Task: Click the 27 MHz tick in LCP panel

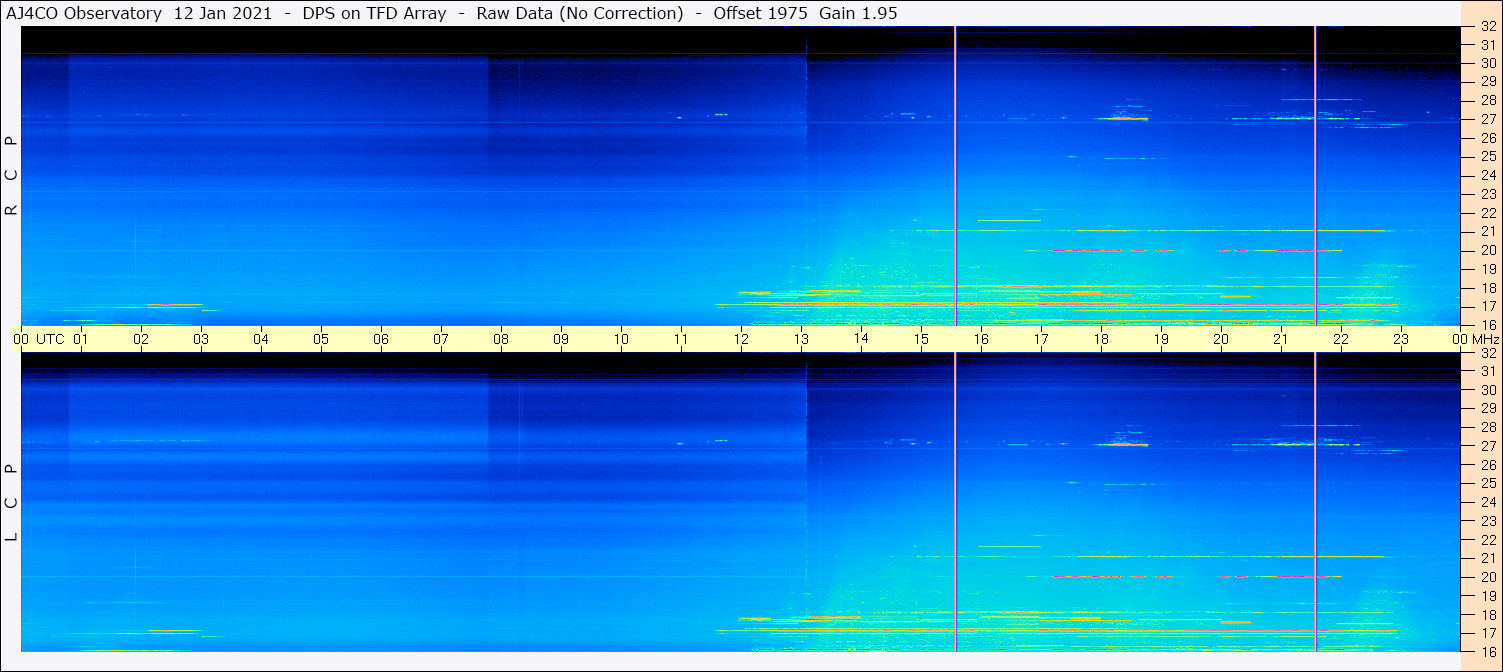Action: coord(1488,446)
